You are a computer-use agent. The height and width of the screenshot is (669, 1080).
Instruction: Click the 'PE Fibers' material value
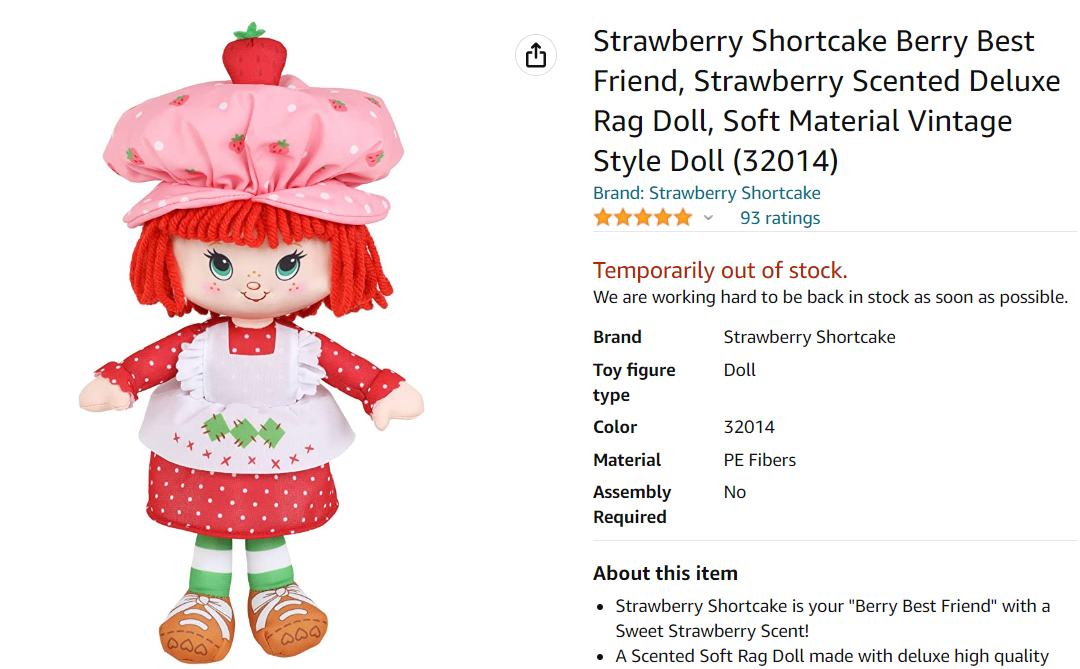point(759,460)
